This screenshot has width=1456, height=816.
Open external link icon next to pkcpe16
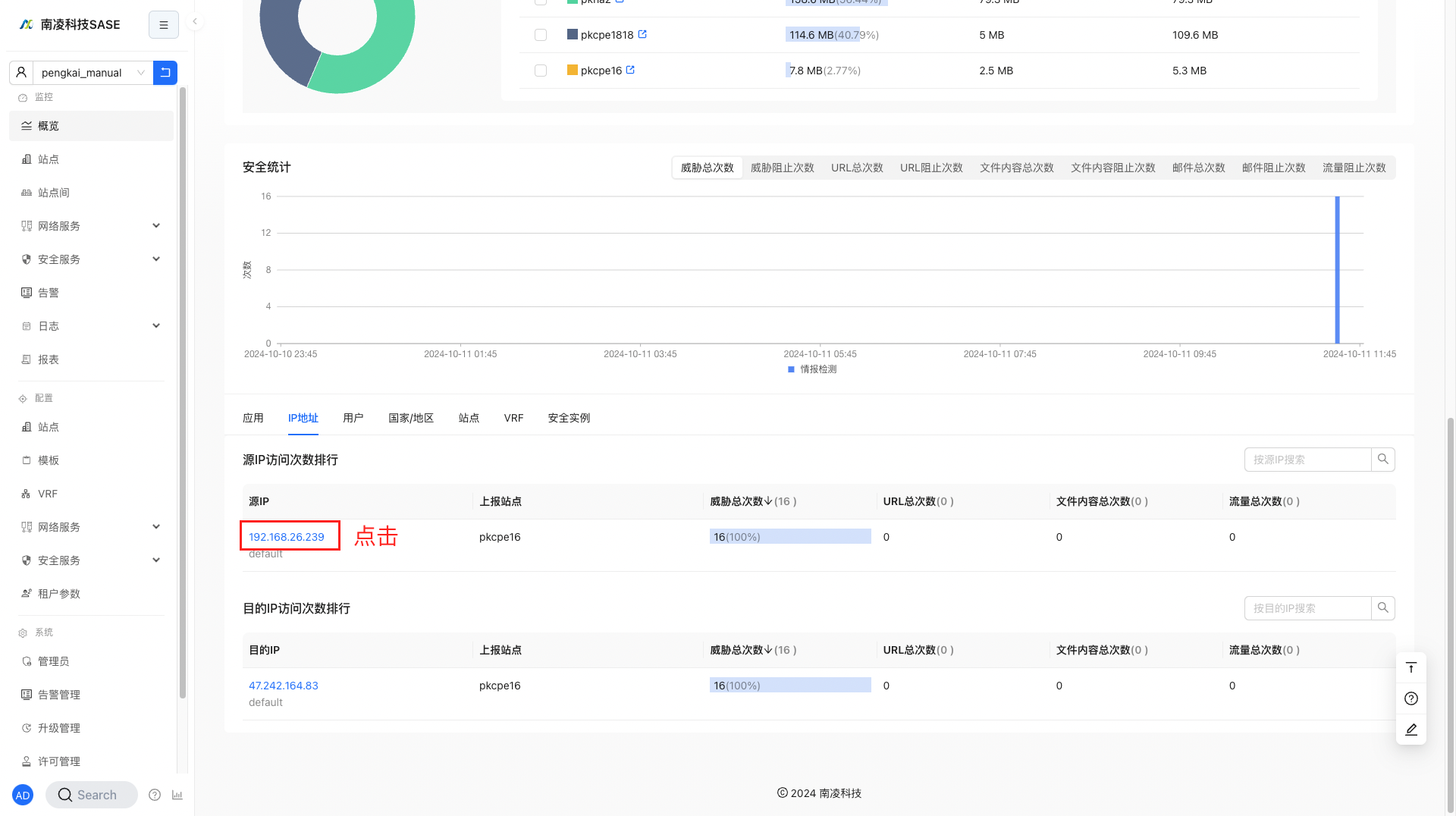pos(630,70)
